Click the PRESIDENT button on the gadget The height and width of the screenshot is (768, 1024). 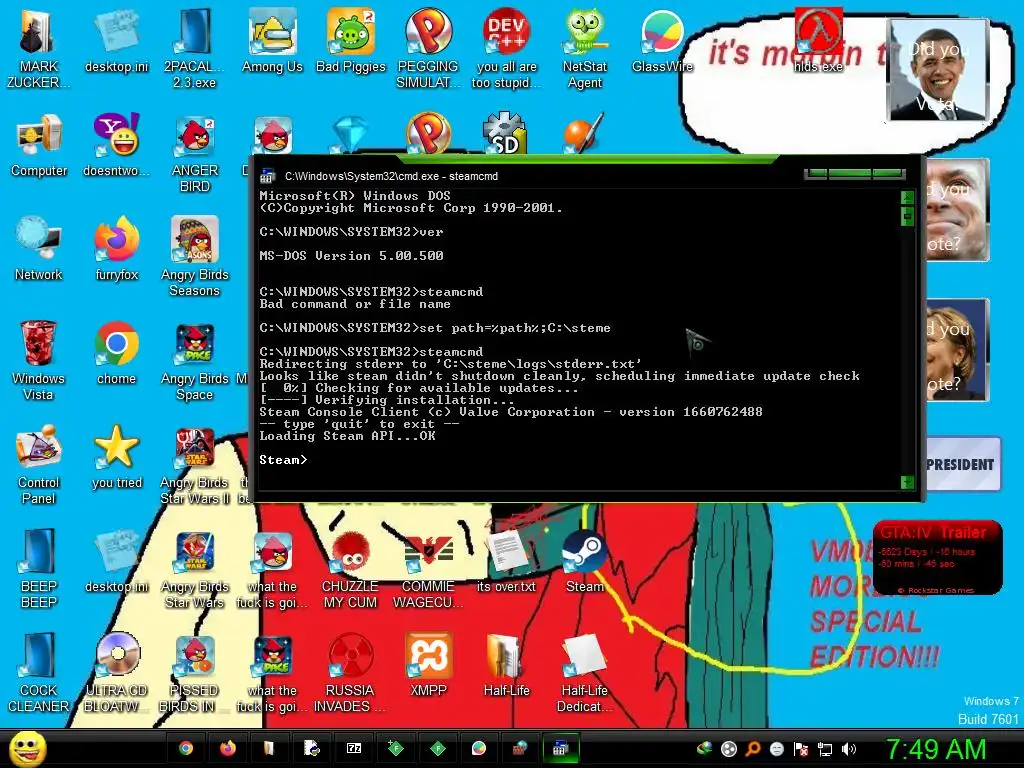(x=961, y=464)
